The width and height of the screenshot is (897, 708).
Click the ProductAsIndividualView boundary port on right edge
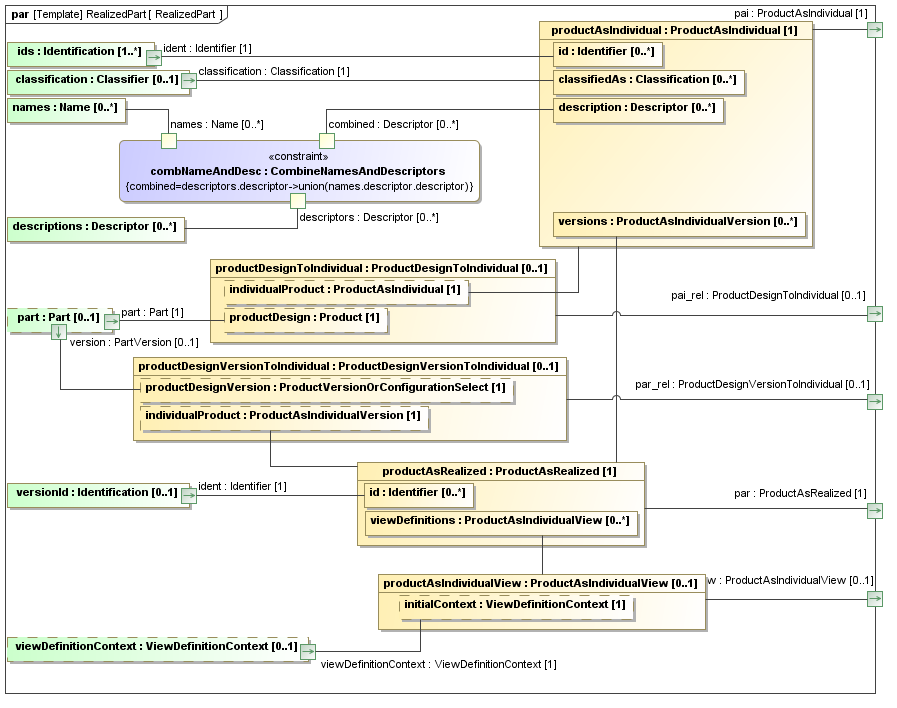point(875,599)
